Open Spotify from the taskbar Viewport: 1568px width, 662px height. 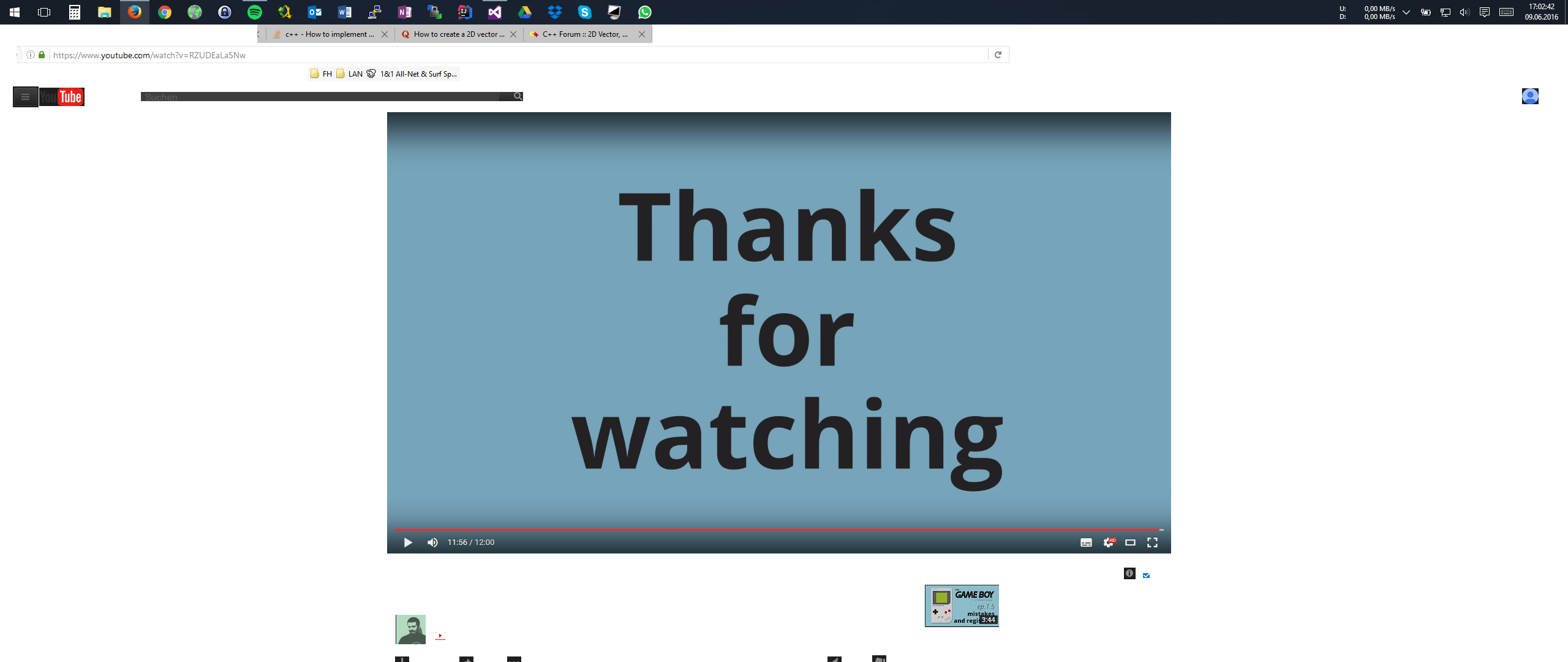[255, 12]
